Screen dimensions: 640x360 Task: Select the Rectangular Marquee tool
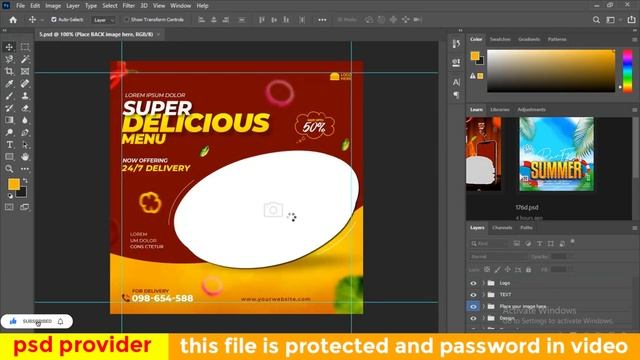(x=25, y=47)
